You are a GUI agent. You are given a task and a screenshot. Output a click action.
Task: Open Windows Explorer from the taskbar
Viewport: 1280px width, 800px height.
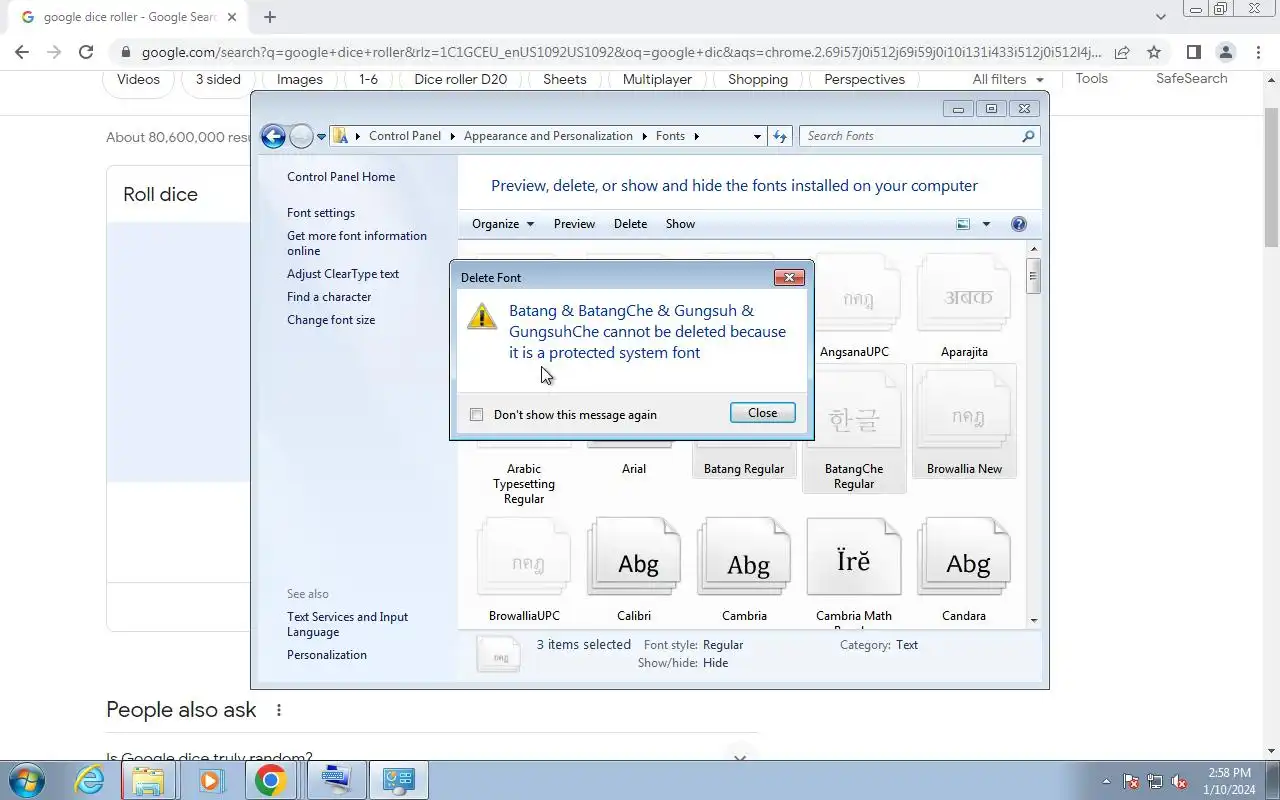pos(148,780)
